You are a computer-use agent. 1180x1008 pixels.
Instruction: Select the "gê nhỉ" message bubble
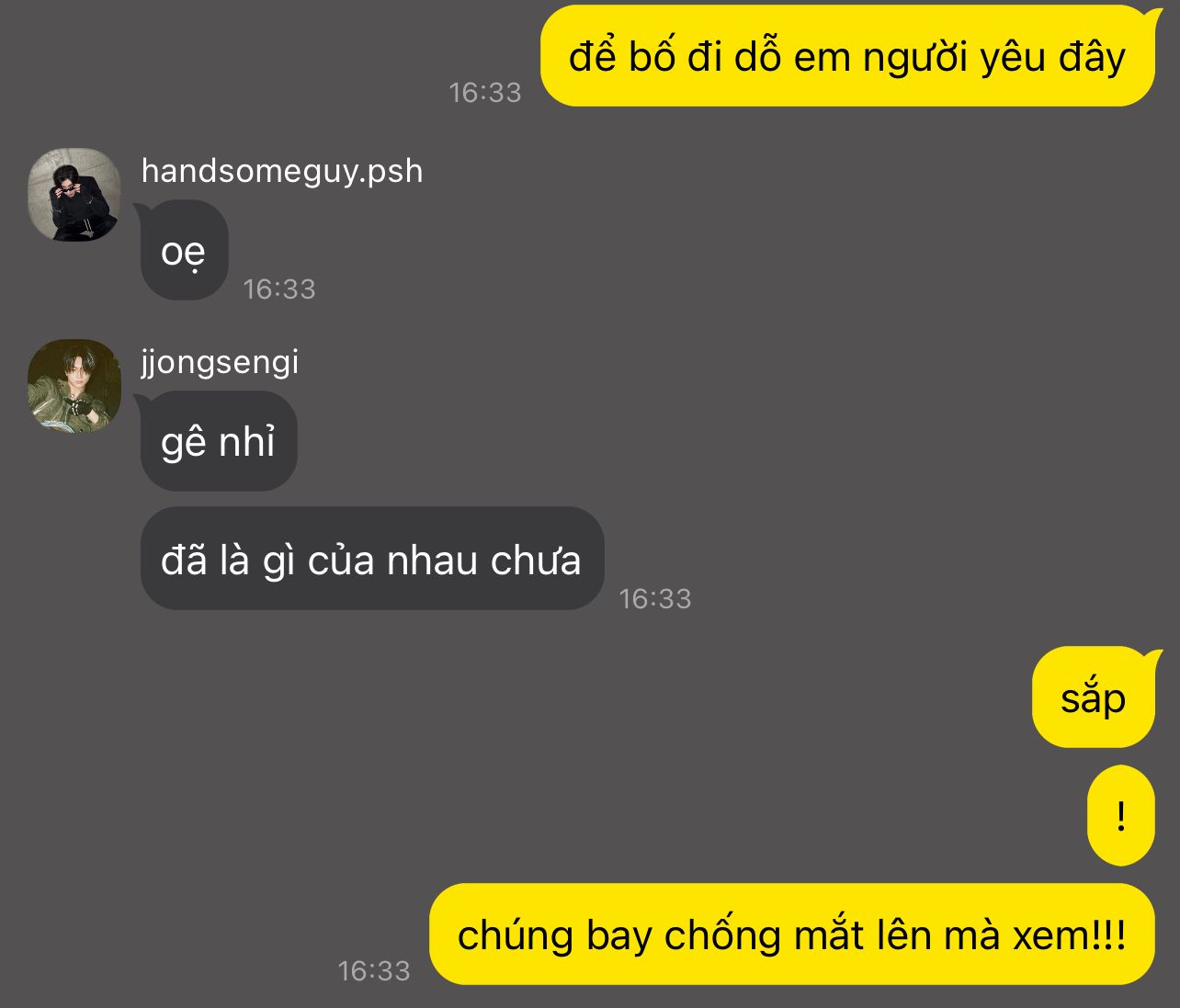pos(219,441)
